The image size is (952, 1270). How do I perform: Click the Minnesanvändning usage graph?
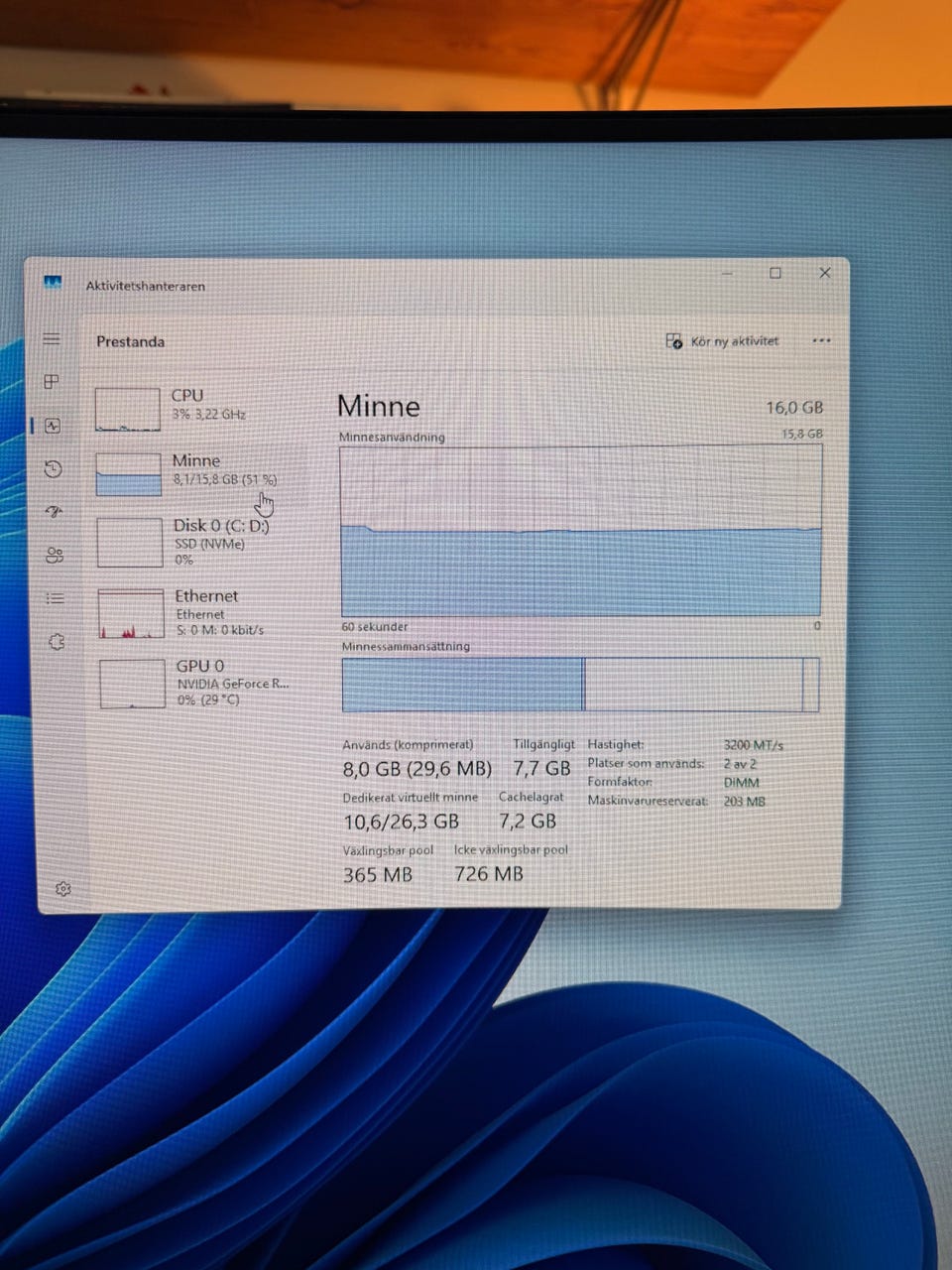point(580,531)
